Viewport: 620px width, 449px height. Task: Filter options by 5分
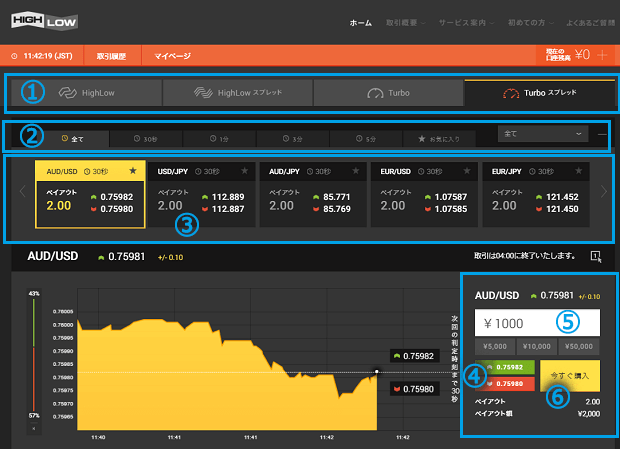pos(366,139)
